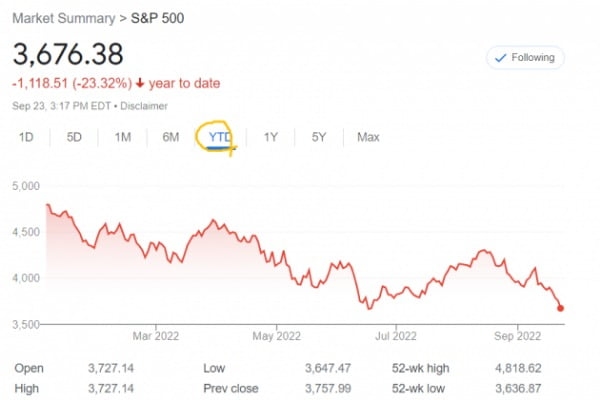
Task: Click the red endpoint dot on the chart
Action: point(561,308)
